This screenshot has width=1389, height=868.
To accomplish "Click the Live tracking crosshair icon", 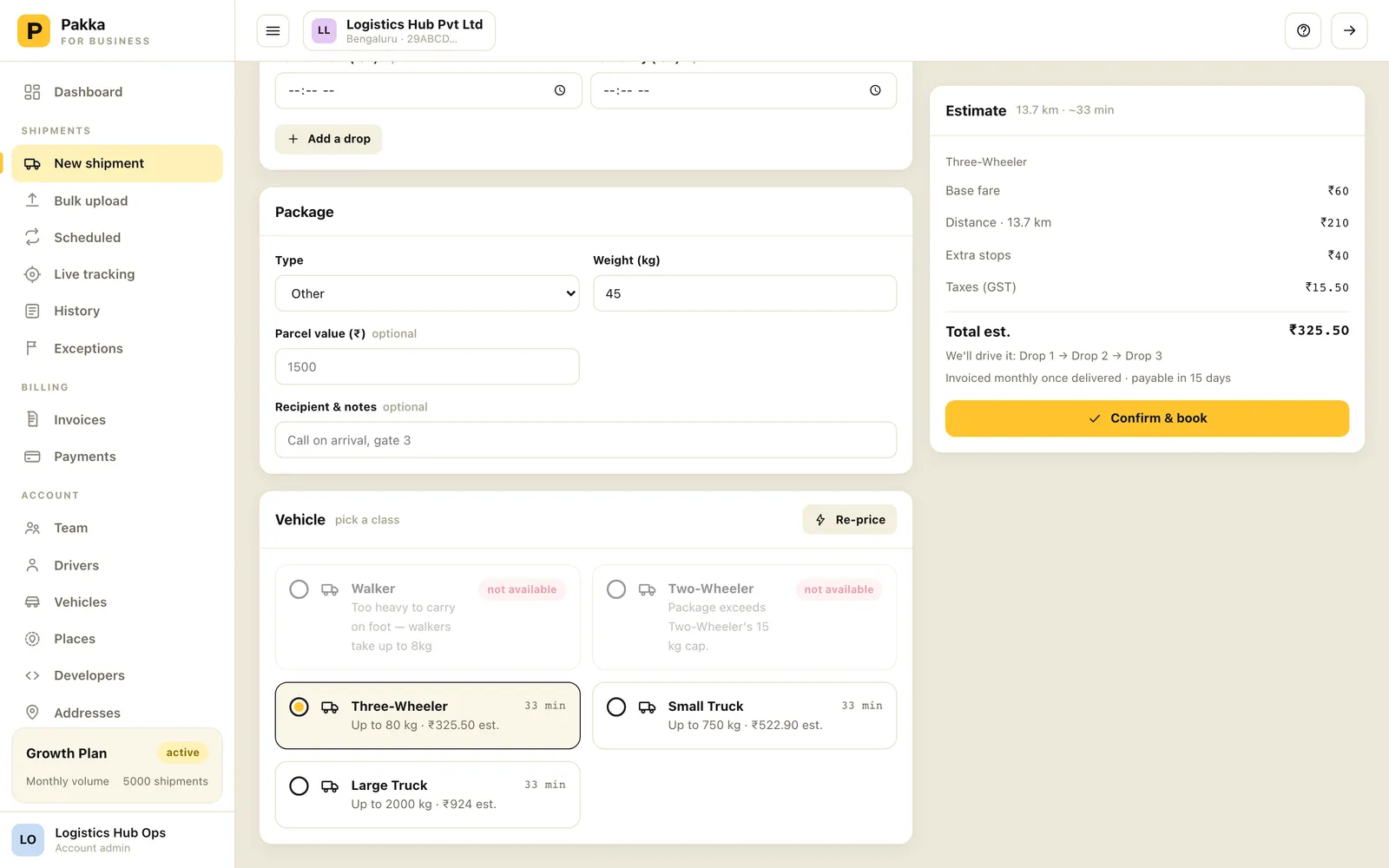I will click(32, 274).
